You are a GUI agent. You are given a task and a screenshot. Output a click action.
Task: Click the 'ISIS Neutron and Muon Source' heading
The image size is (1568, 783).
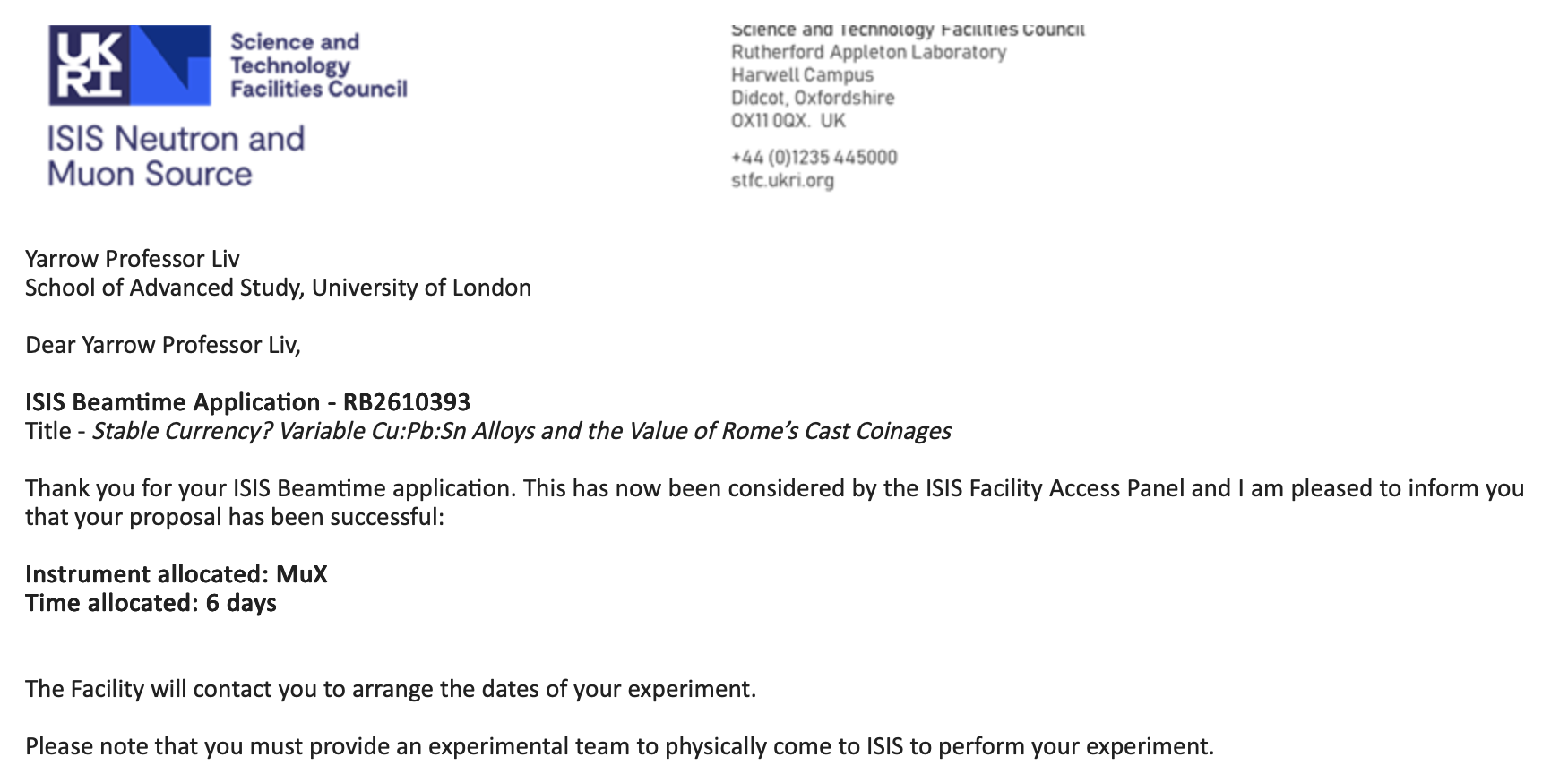tap(176, 156)
